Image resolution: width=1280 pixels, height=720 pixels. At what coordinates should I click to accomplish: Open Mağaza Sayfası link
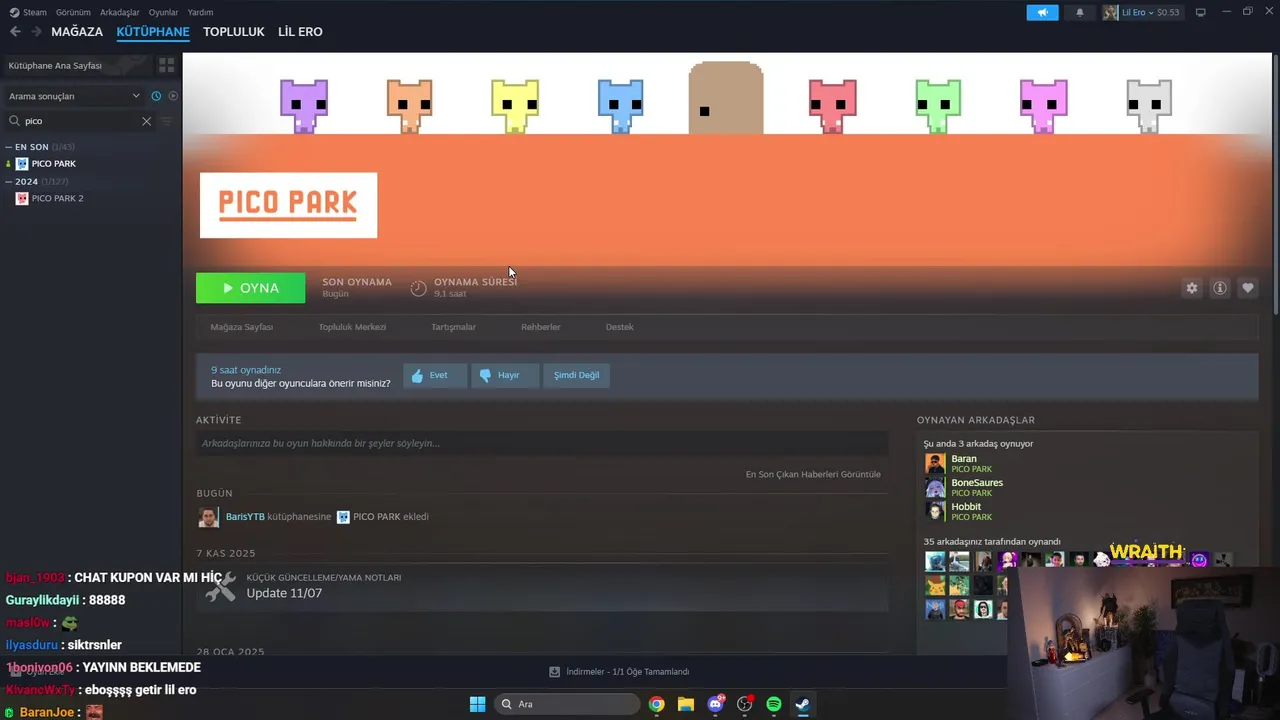tap(241, 327)
